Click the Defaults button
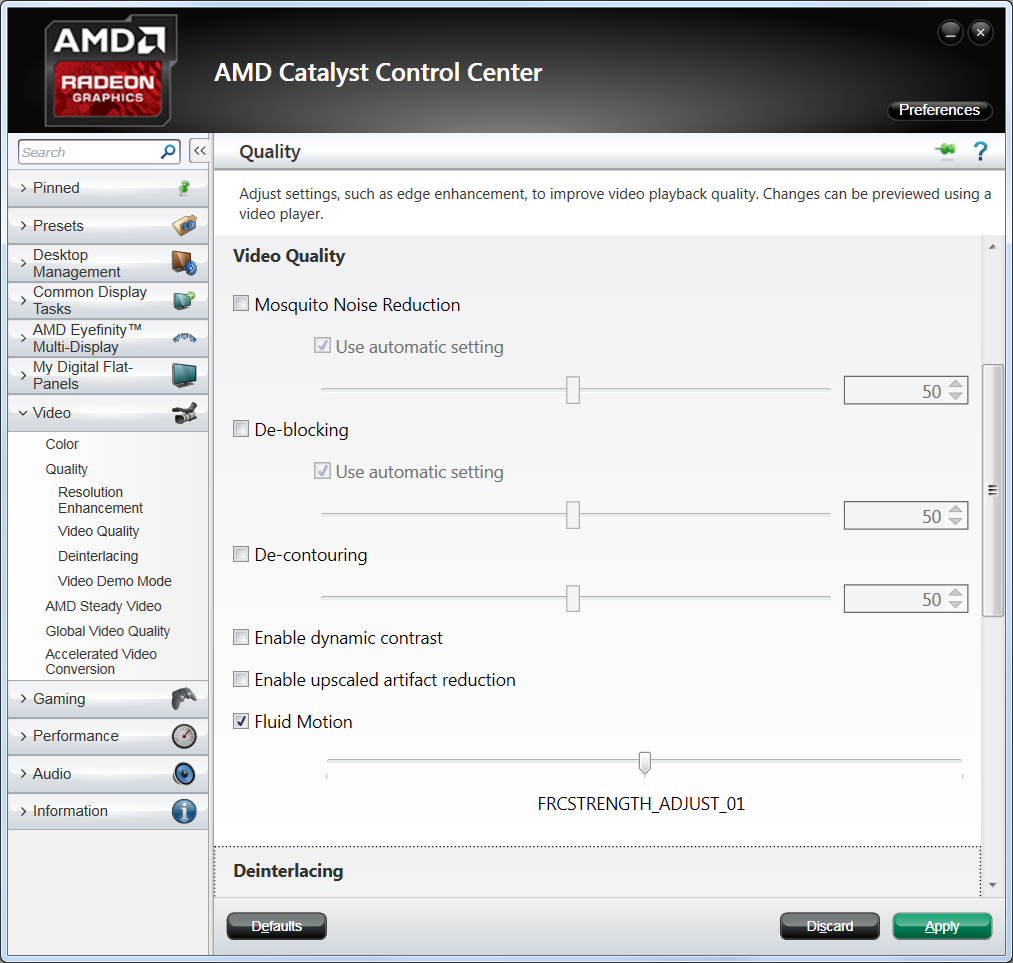Screen dimensions: 1013x963 coord(277,926)
